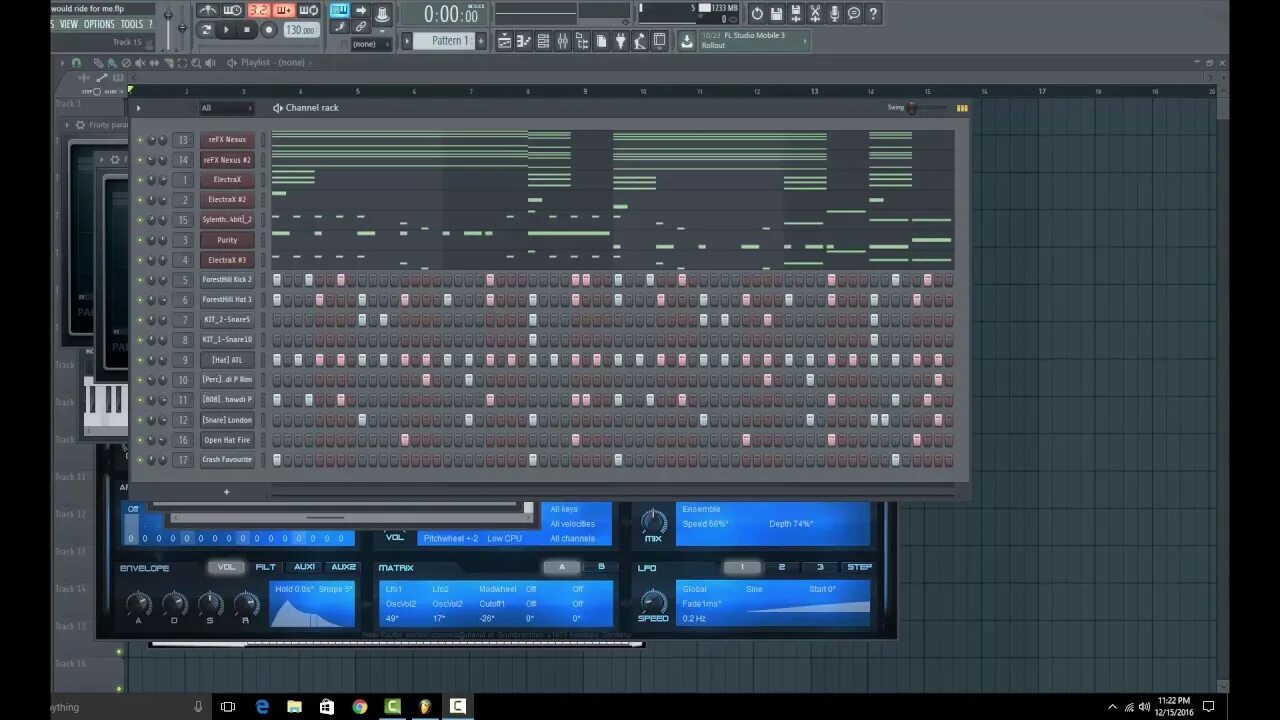Mute the ForestHill Hat 1 channel LED
The image size is (1280, 720).
click(x=140, y=300)
